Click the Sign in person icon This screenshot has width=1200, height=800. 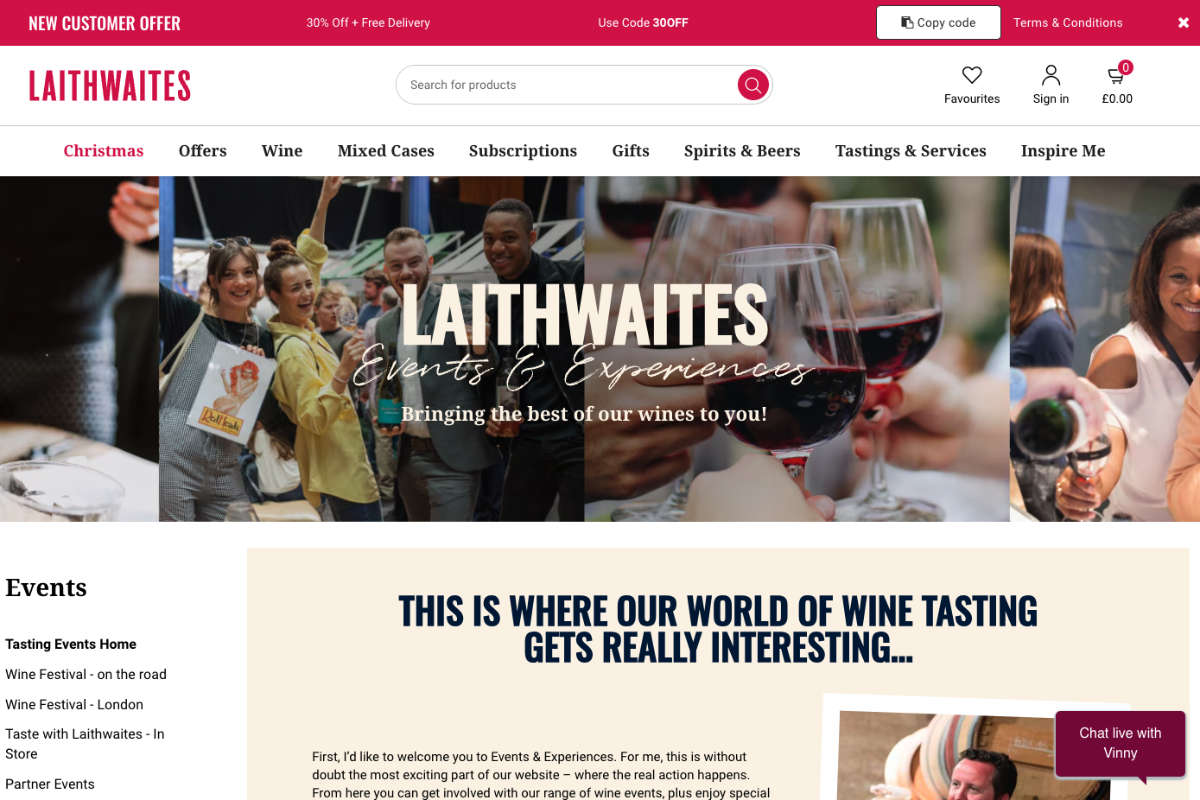click(1051, 75)
